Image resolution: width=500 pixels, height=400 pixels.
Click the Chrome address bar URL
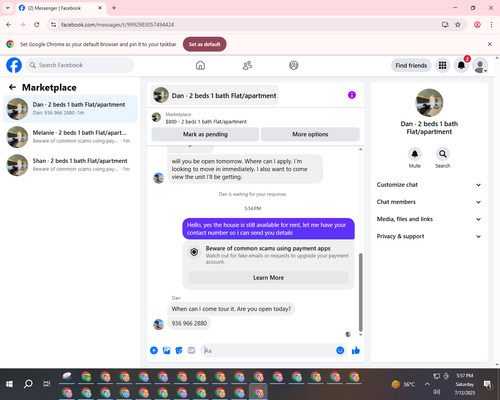click(x=117, y=25)
